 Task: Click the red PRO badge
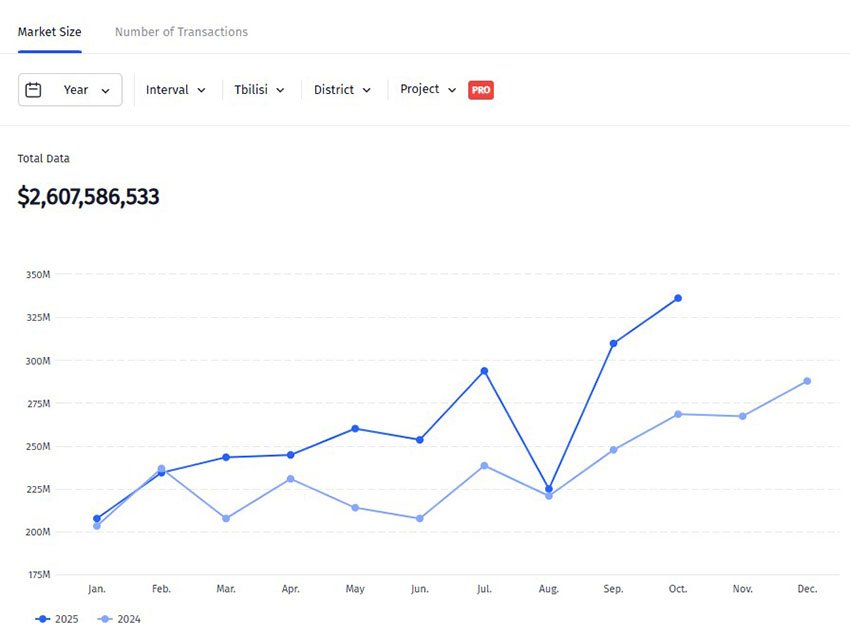[x=481, y=90]
